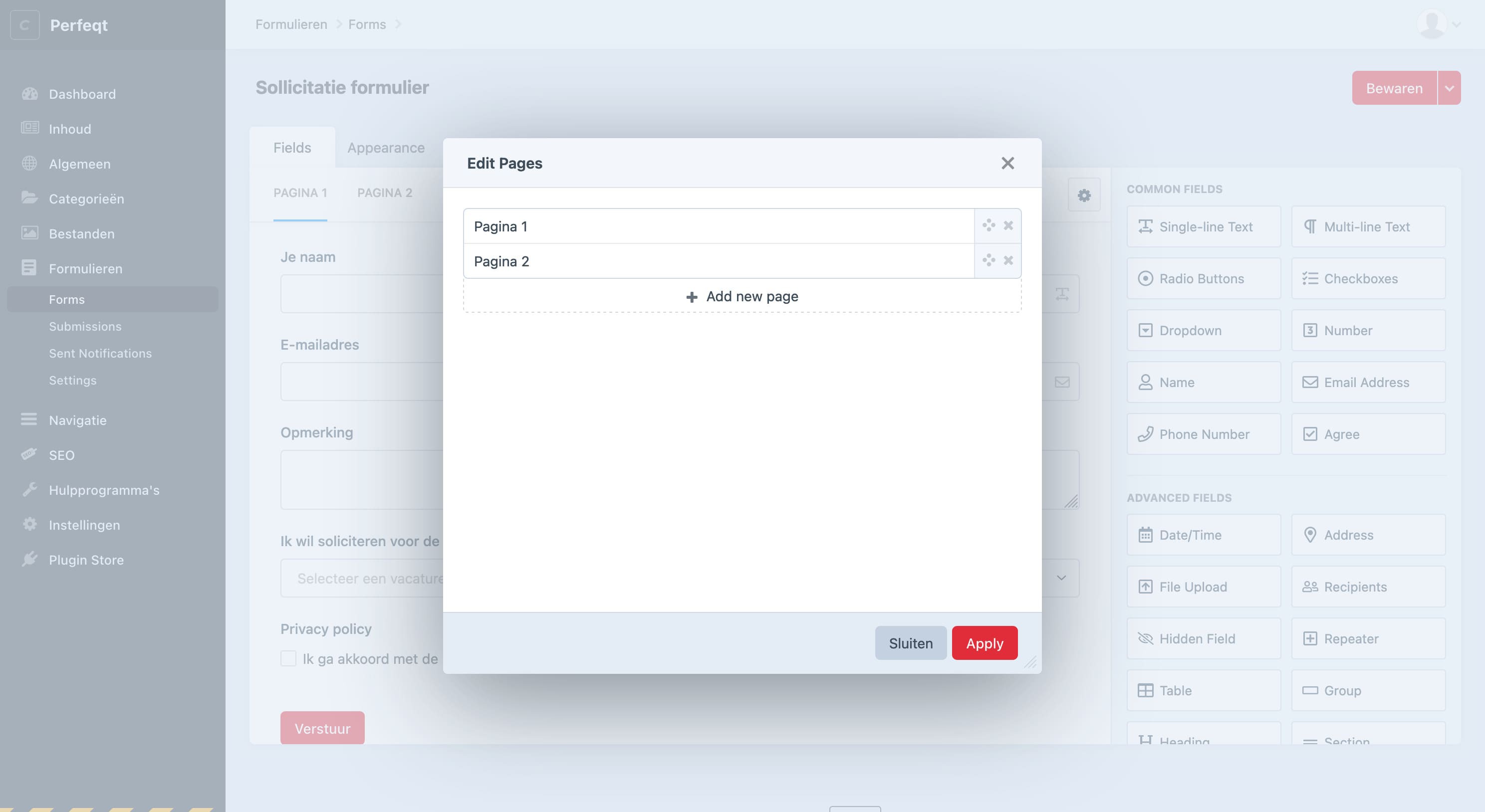Click the File Upload field icon

pos(1143,586)
